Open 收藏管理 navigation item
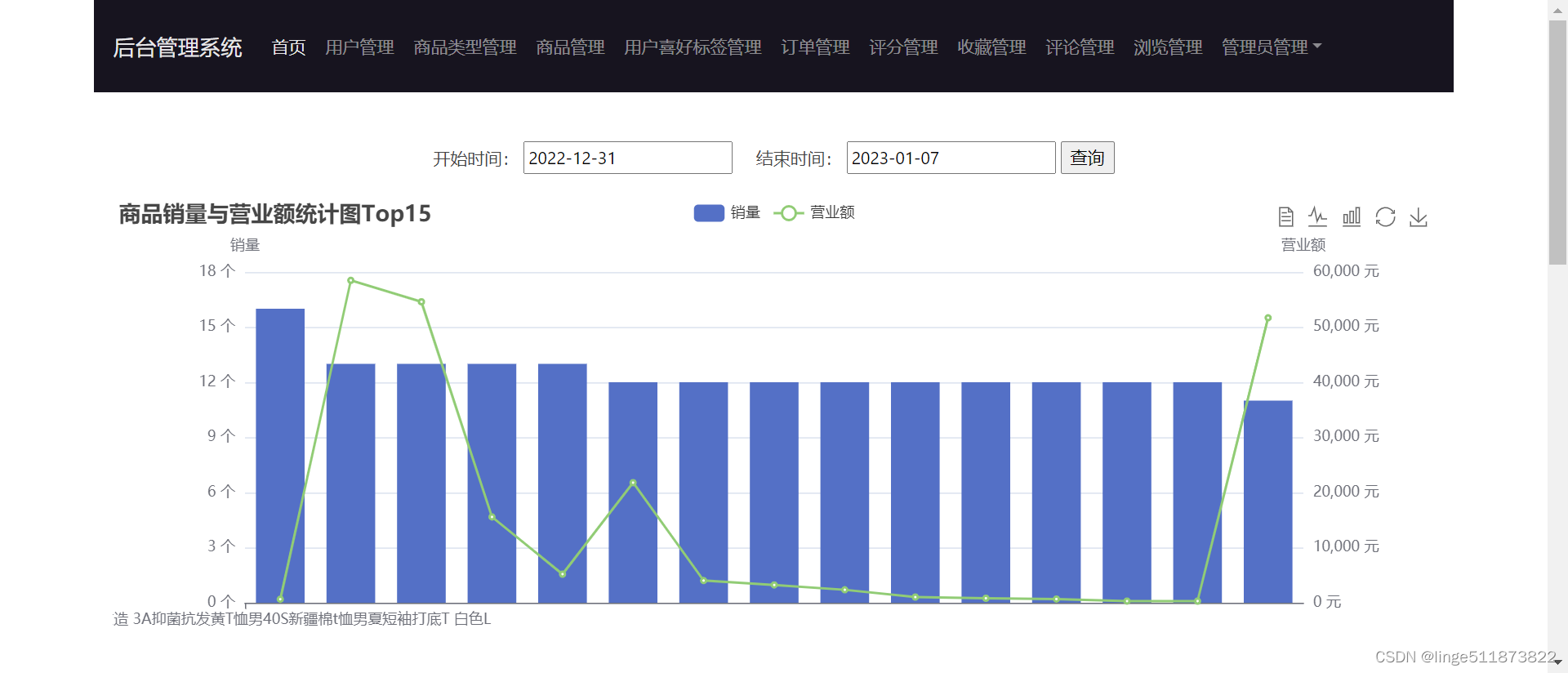 (991, 47)
